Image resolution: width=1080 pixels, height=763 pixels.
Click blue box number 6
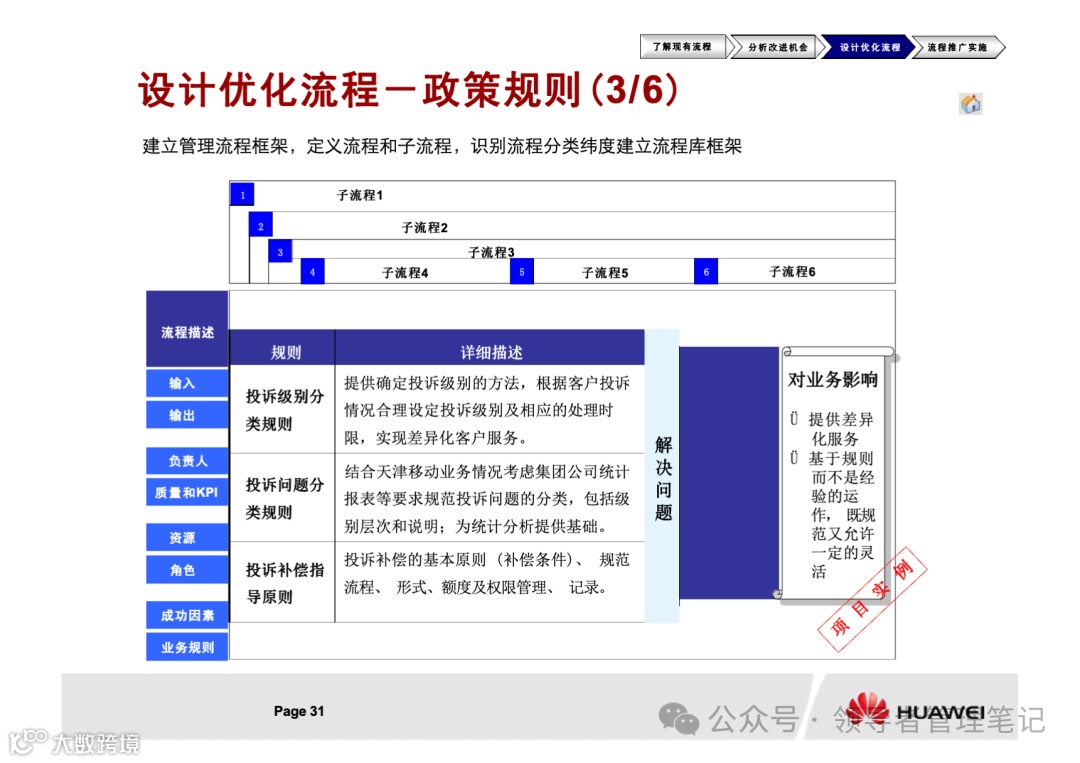[x=706, y=272]
